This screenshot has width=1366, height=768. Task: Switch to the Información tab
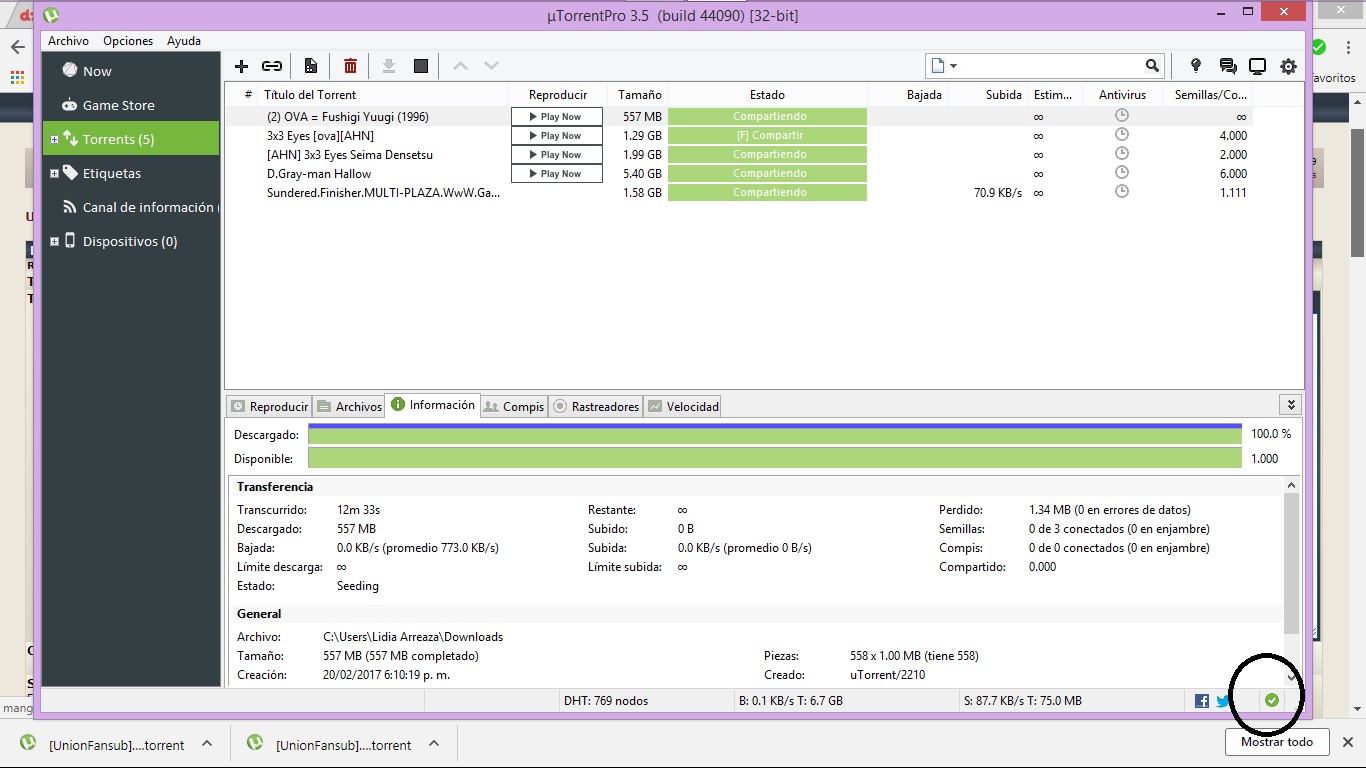(432, 405)
